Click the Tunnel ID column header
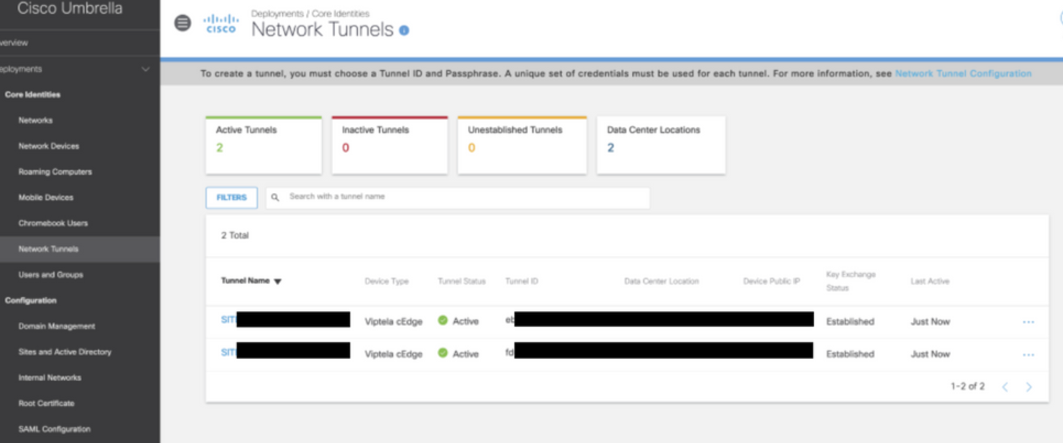The width and height of the screenshot is (1064, 444). [522, 282]
